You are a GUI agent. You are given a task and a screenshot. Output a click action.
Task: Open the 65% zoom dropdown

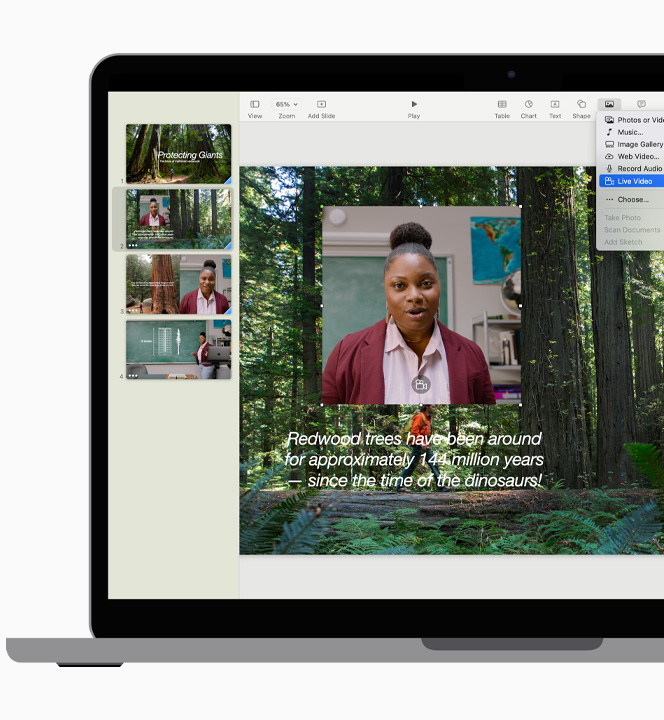(x=287, y=104)
